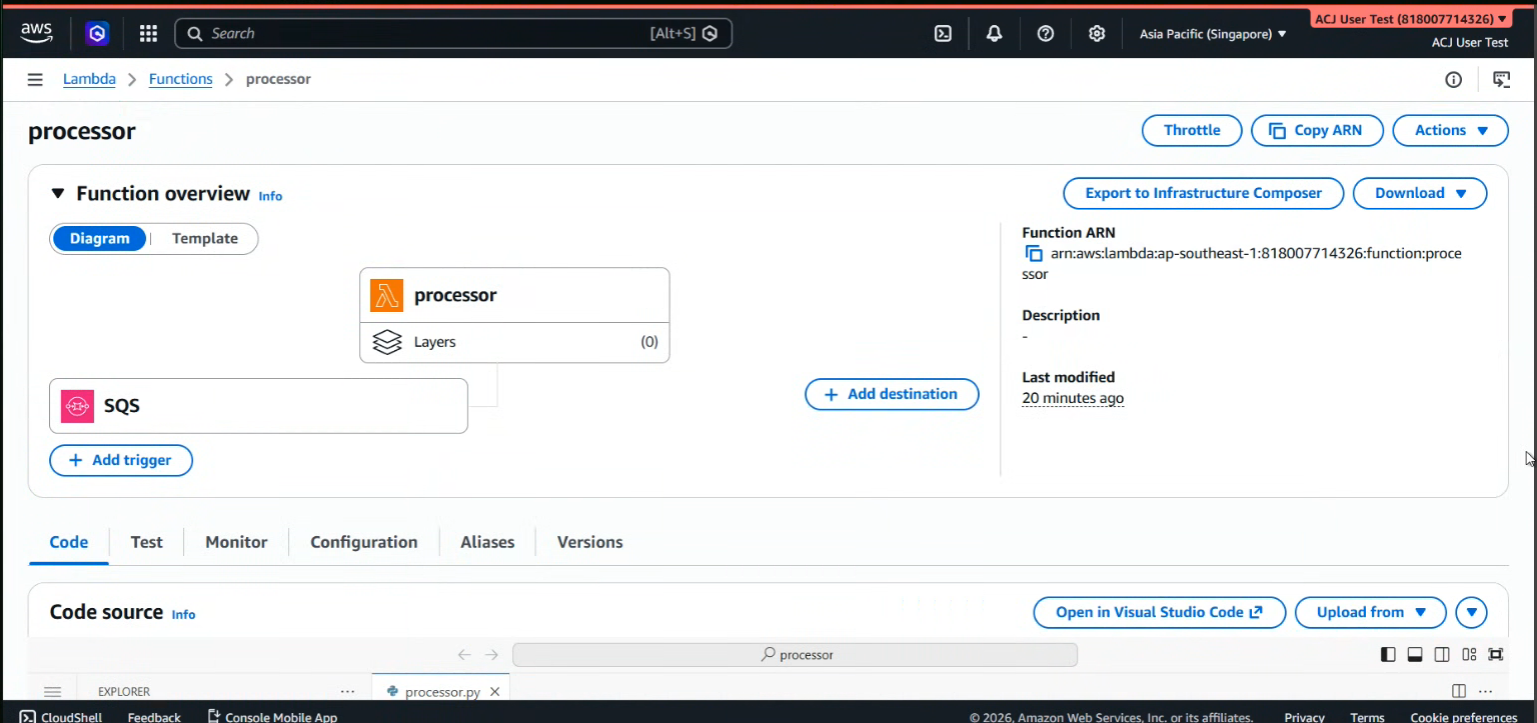This screenshot has width=1537, height=723.
Task: Switch to the Code tab
Action: (69, 543)
